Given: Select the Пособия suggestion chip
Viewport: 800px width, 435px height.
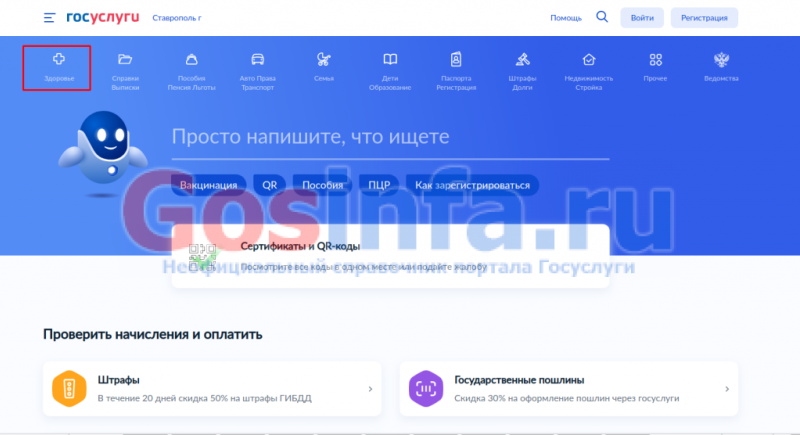Looking at the screenshot, I should coord(322,185).
